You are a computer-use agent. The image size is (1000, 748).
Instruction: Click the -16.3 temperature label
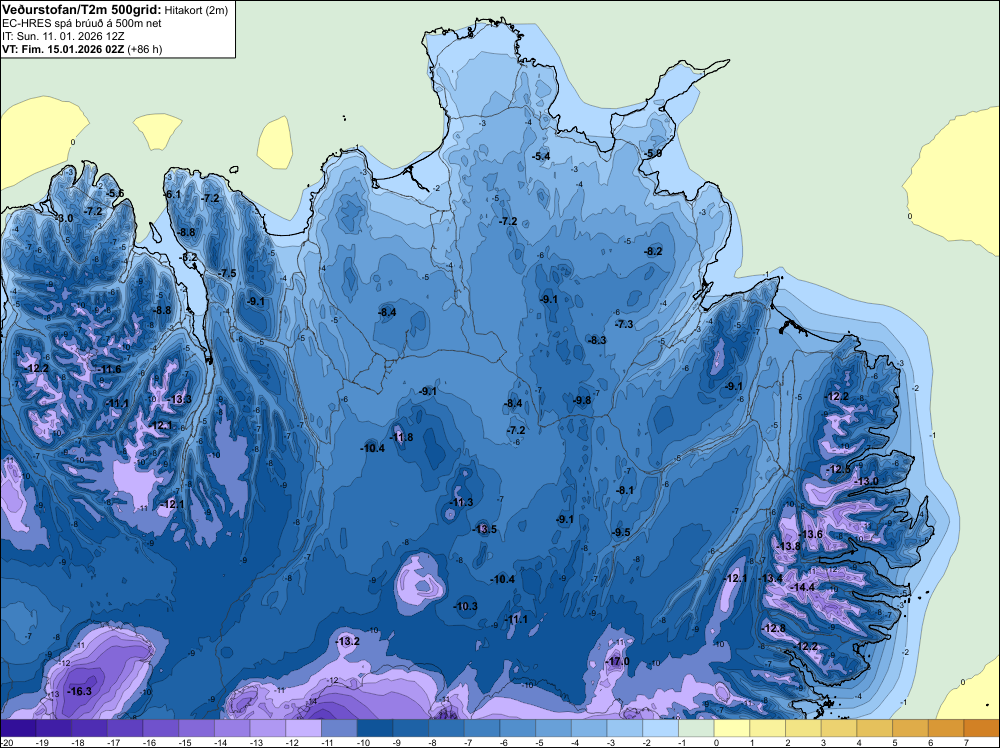80,691
